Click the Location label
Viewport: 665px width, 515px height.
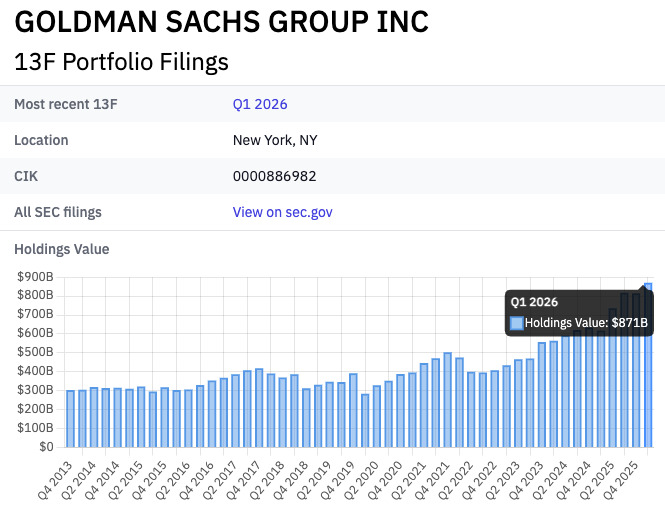pyautogui.click(x=41, y=140)
